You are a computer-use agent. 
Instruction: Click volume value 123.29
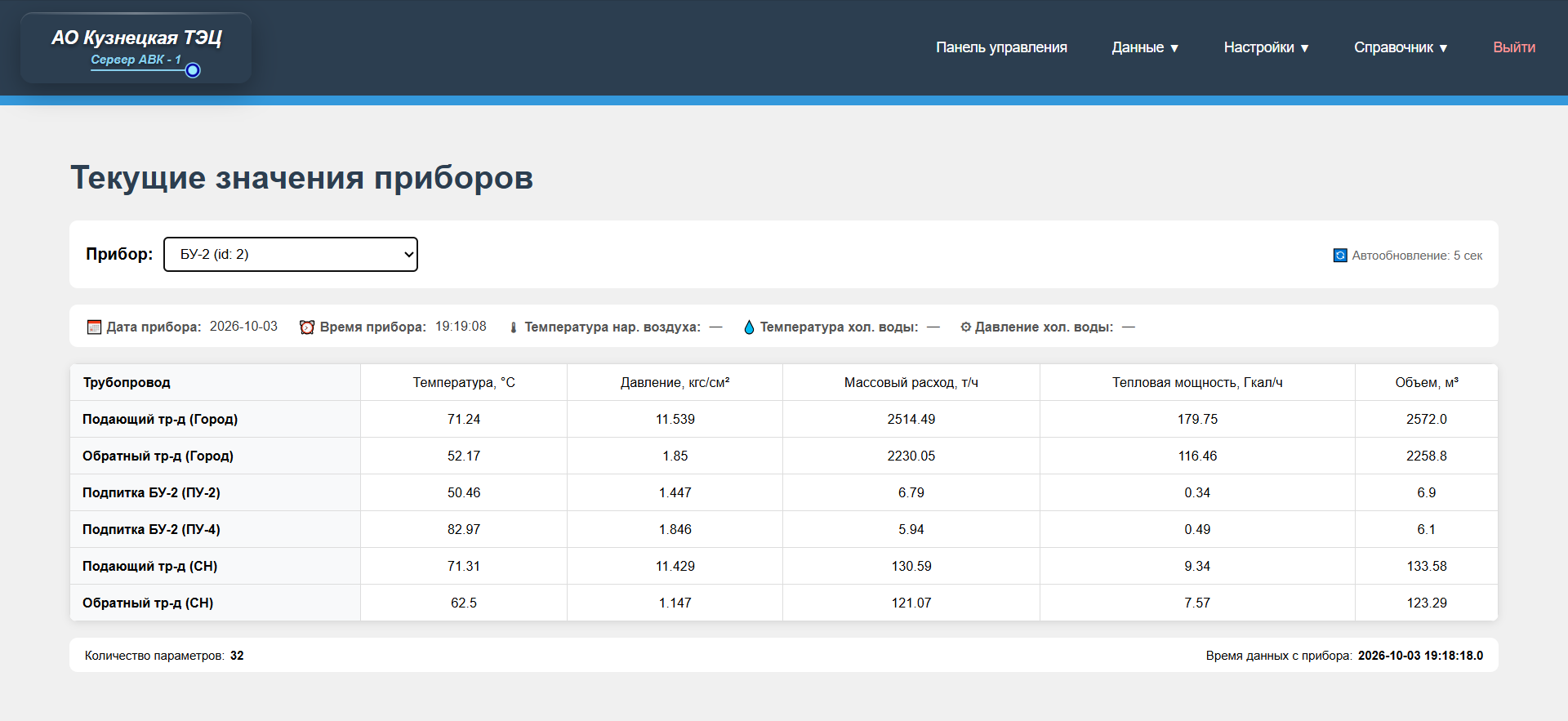[1427, 603]
